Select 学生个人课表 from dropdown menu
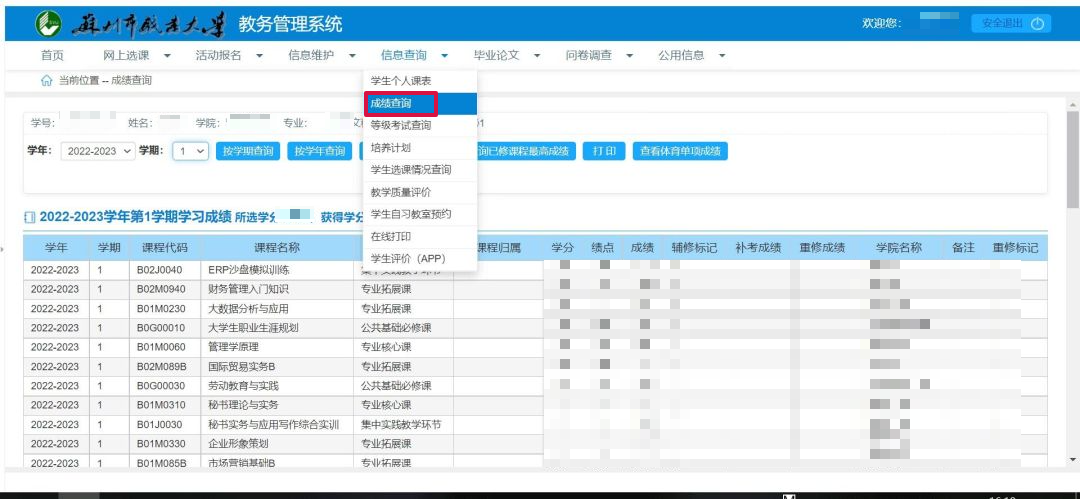This screenshot has height=499, width=1080. click(x=420, y=81)
